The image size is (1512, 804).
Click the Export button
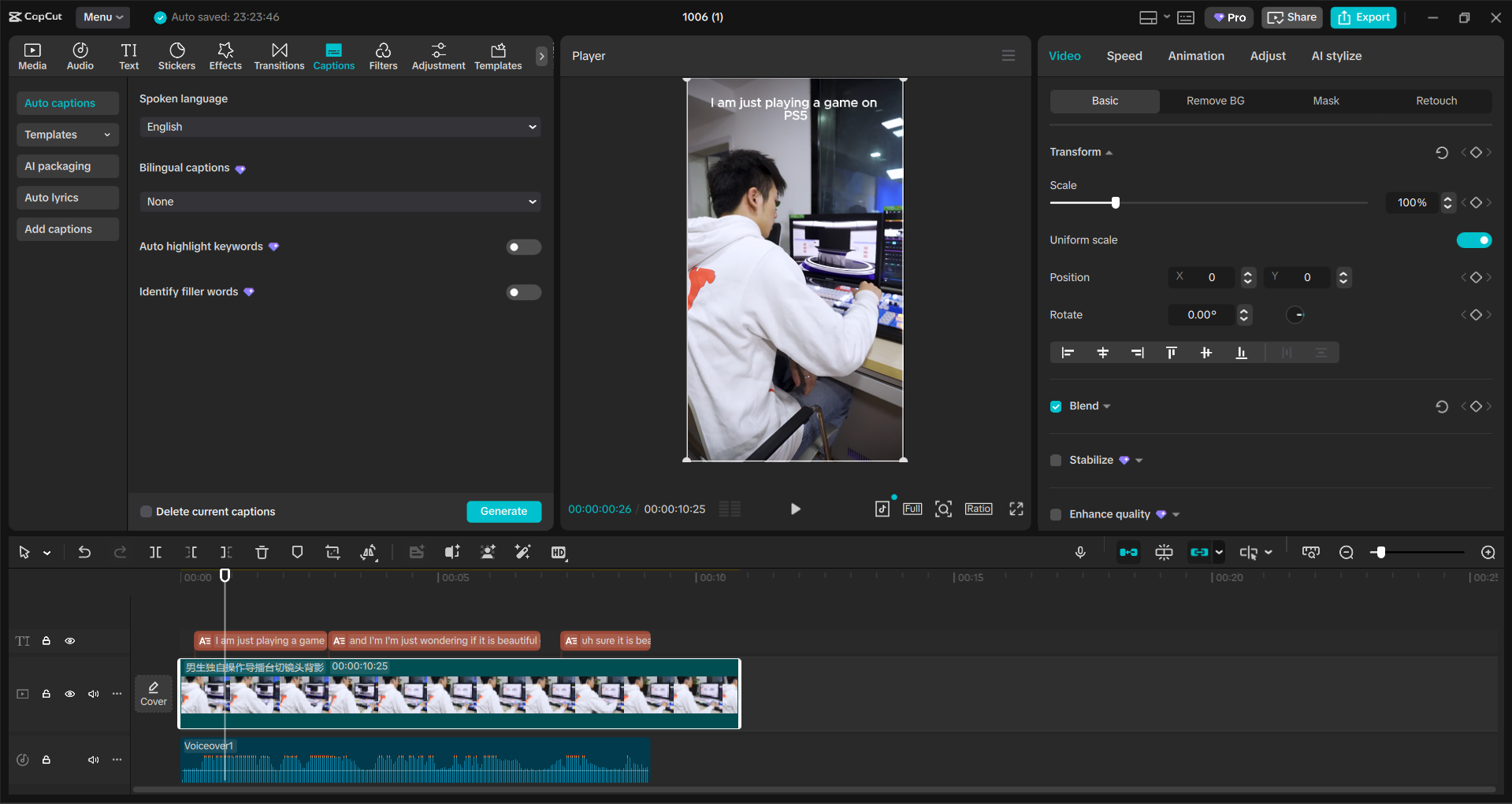1362,17
